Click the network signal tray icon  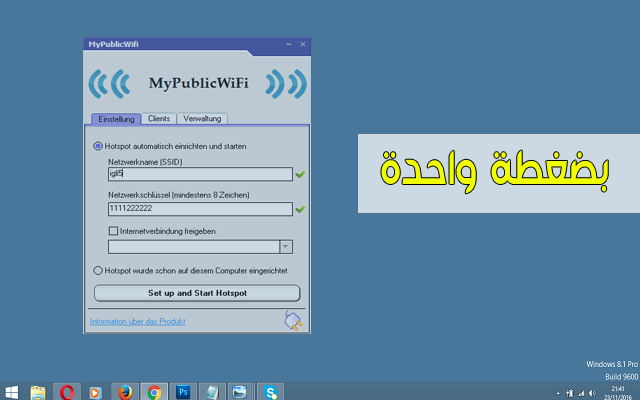pyautogui.click(x=581, y=394)
